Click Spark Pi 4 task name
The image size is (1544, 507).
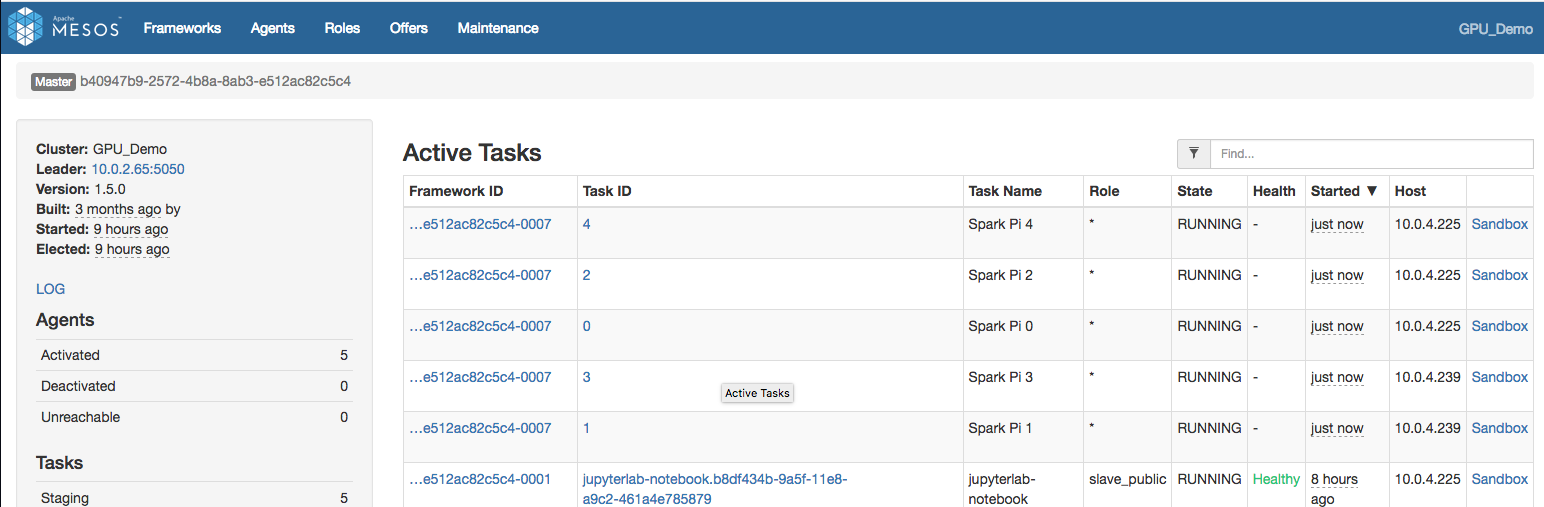click(x=1001, y=224)
